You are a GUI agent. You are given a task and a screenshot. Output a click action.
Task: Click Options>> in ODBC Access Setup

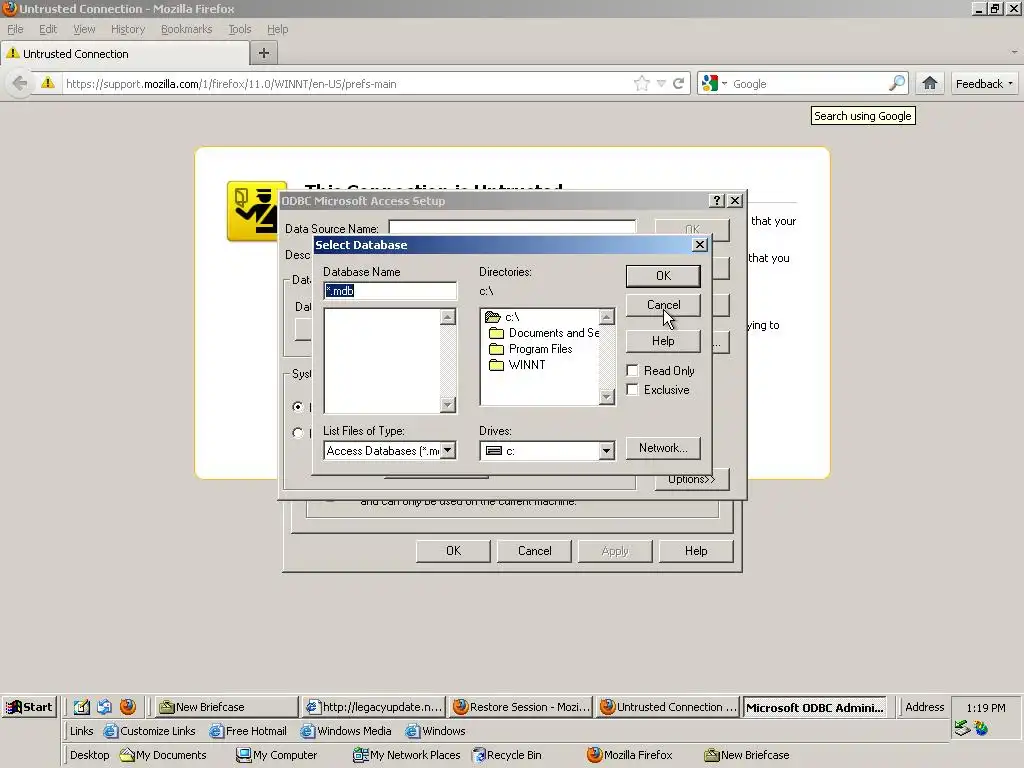[692, 479]
